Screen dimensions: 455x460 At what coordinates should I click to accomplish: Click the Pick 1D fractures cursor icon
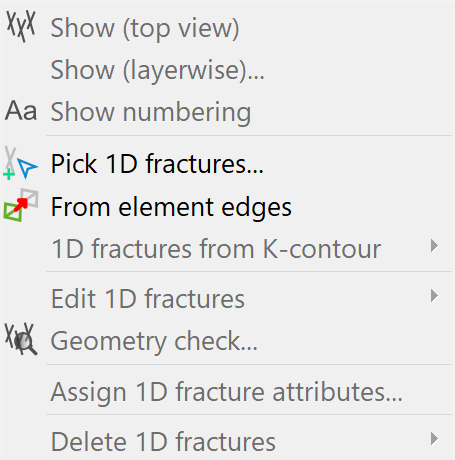(21, 164)
